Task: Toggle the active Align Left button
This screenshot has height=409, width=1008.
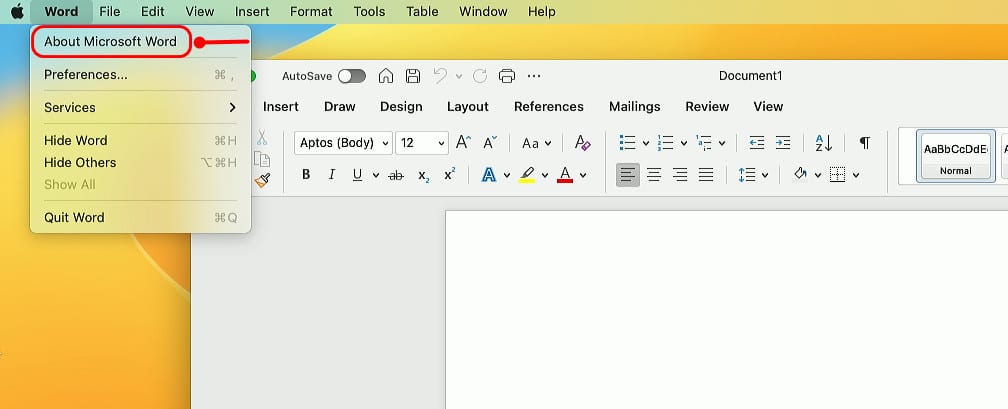Action: [627, 174]
